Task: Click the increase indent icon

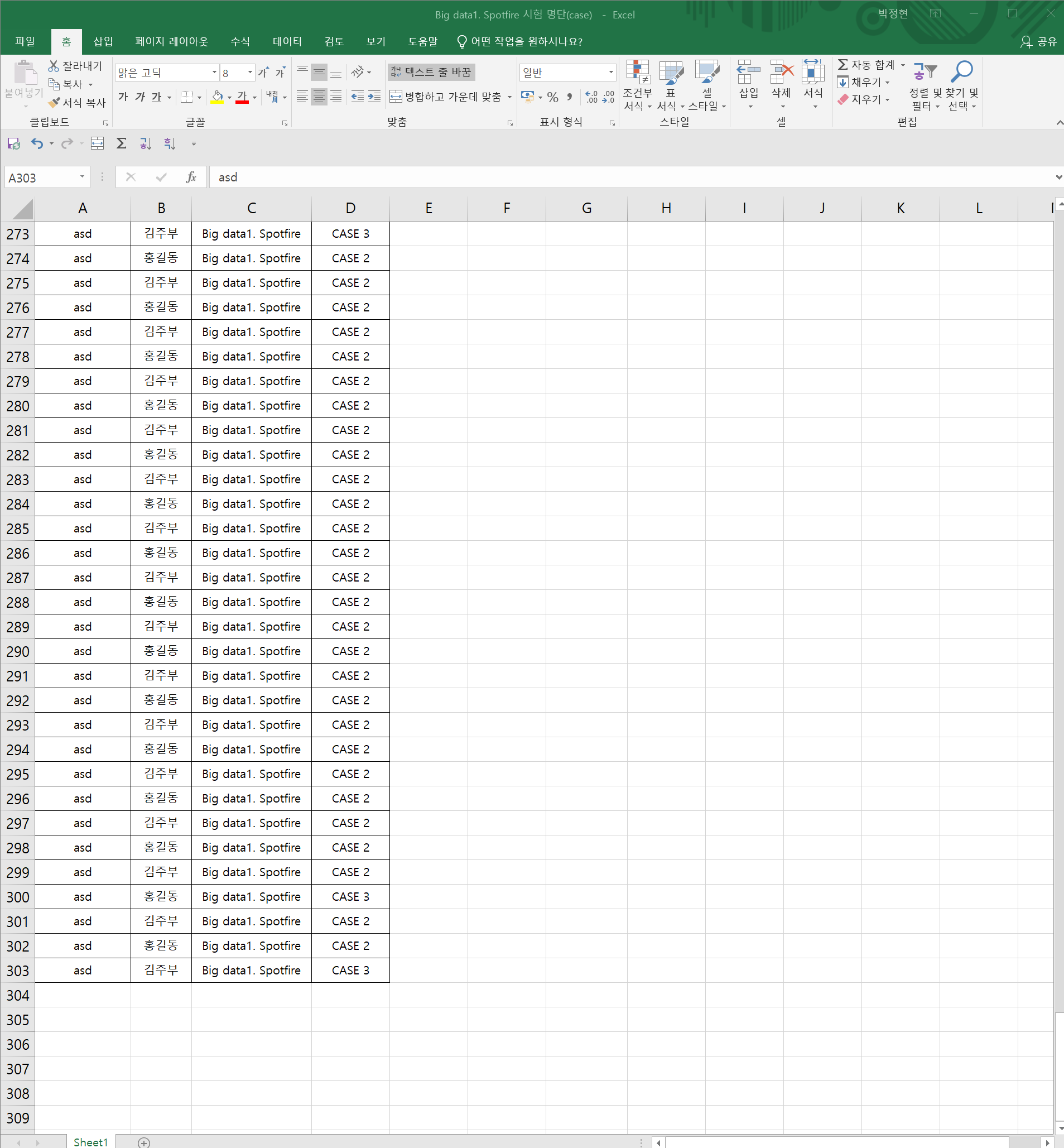Action: [x=374, y=97]
